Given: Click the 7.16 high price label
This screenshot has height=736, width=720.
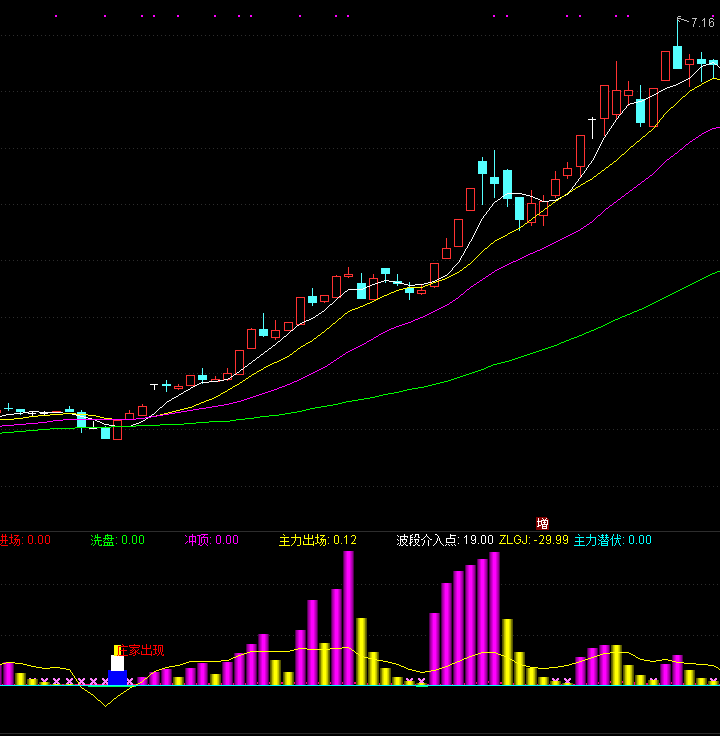Looking at the screenshot, I should click(x=702, y=23).
